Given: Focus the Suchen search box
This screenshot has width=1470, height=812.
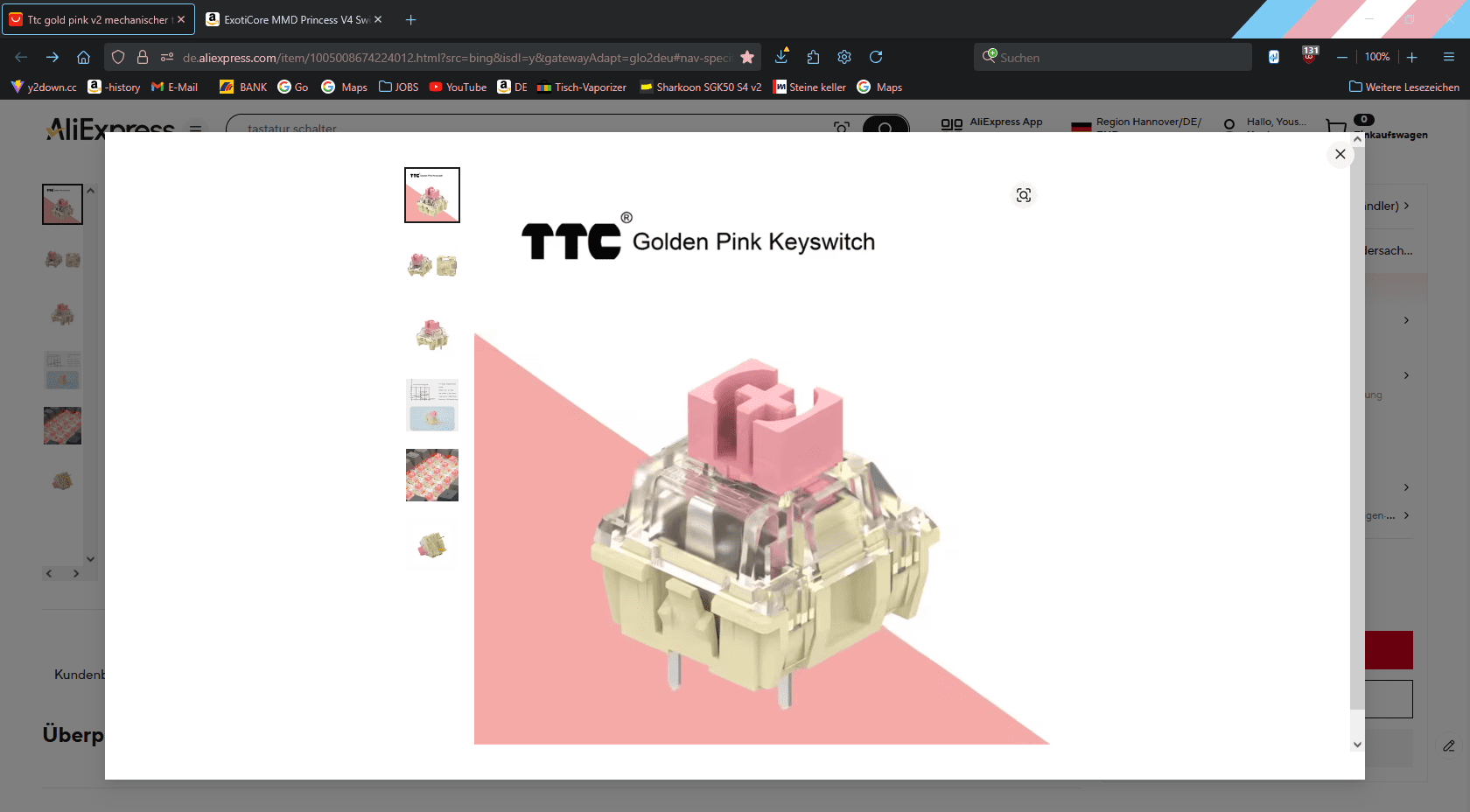Looking at the screenshot, I should click(1113, 57).
